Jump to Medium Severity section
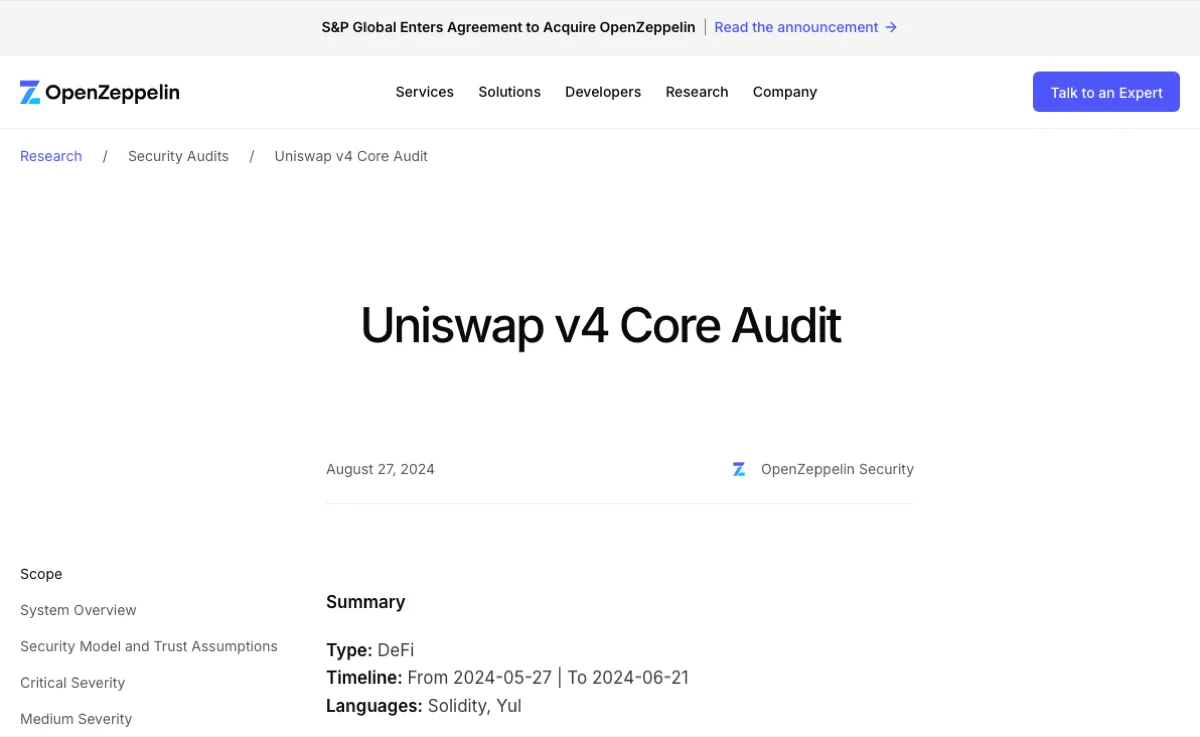This screenshot has height=737, width=1200. tap(76, 719)
